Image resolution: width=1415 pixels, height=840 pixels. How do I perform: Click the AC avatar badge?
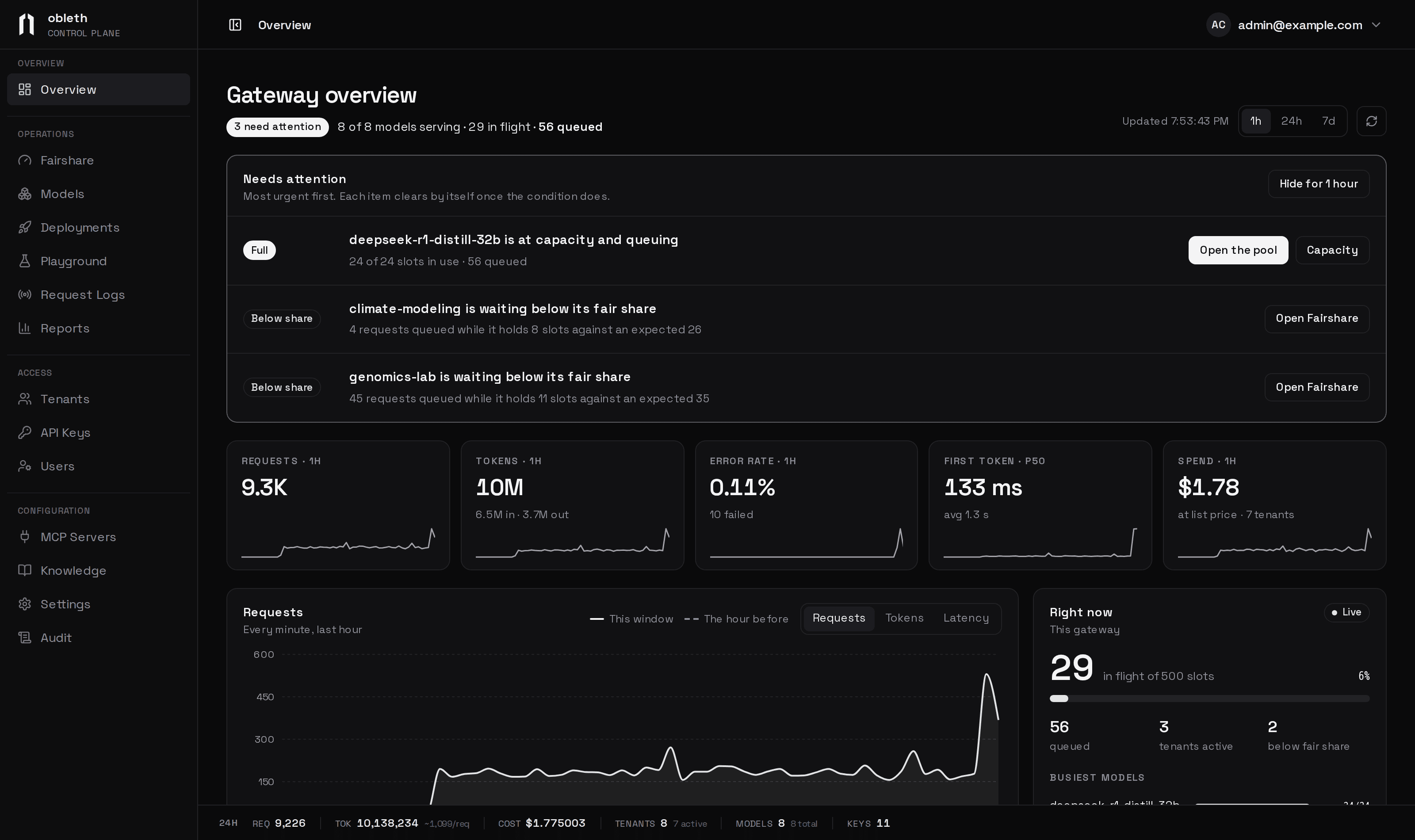pyautogui.click(x=1218, y=25)
